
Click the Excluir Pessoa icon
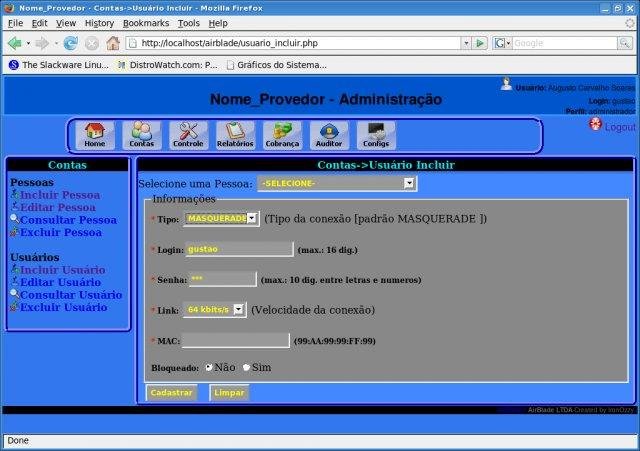tap(15, 232)
